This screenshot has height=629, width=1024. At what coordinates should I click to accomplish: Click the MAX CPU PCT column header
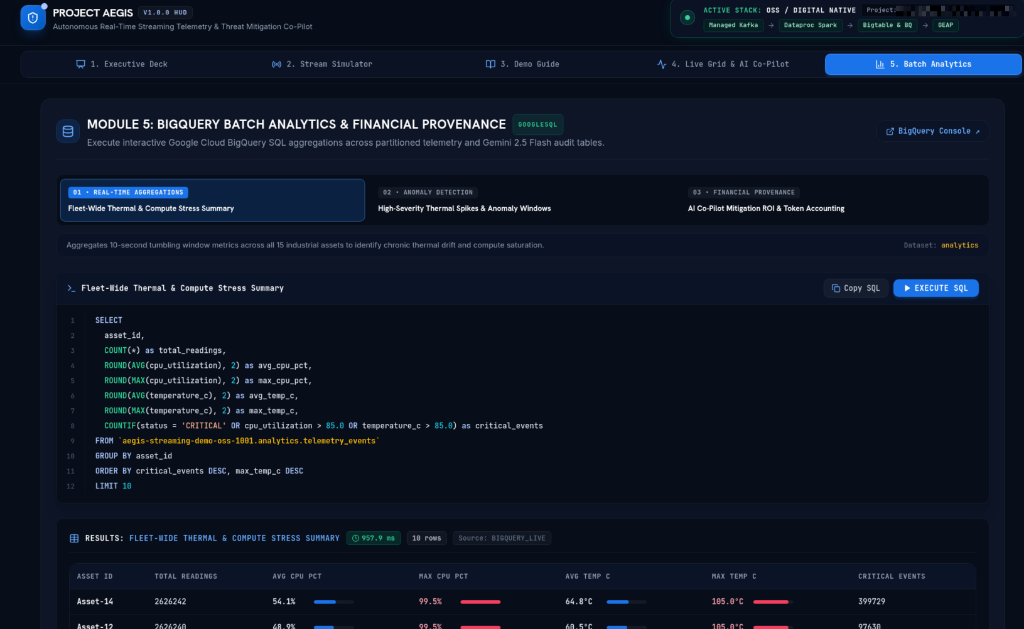[443, 577]
